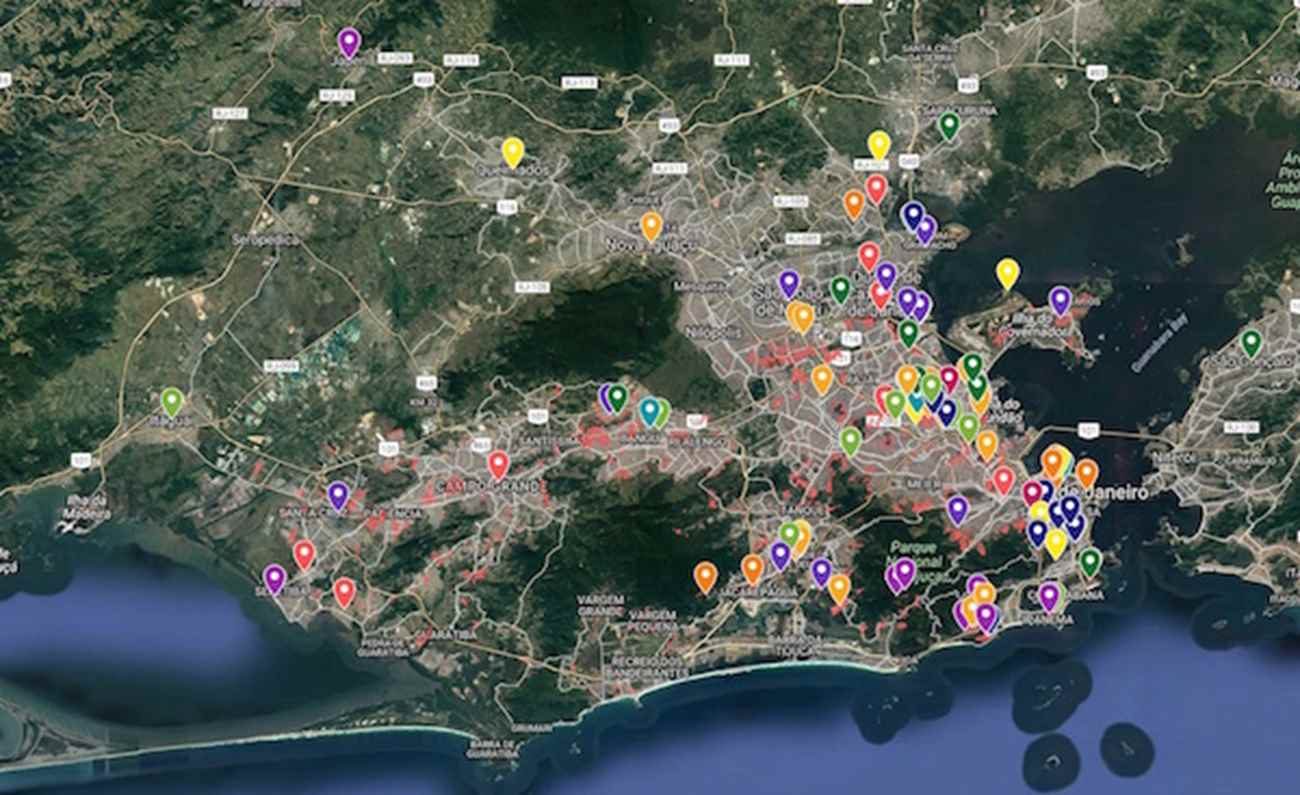Select the dark blue pin north of Duque de Caxias

[911, 214]
